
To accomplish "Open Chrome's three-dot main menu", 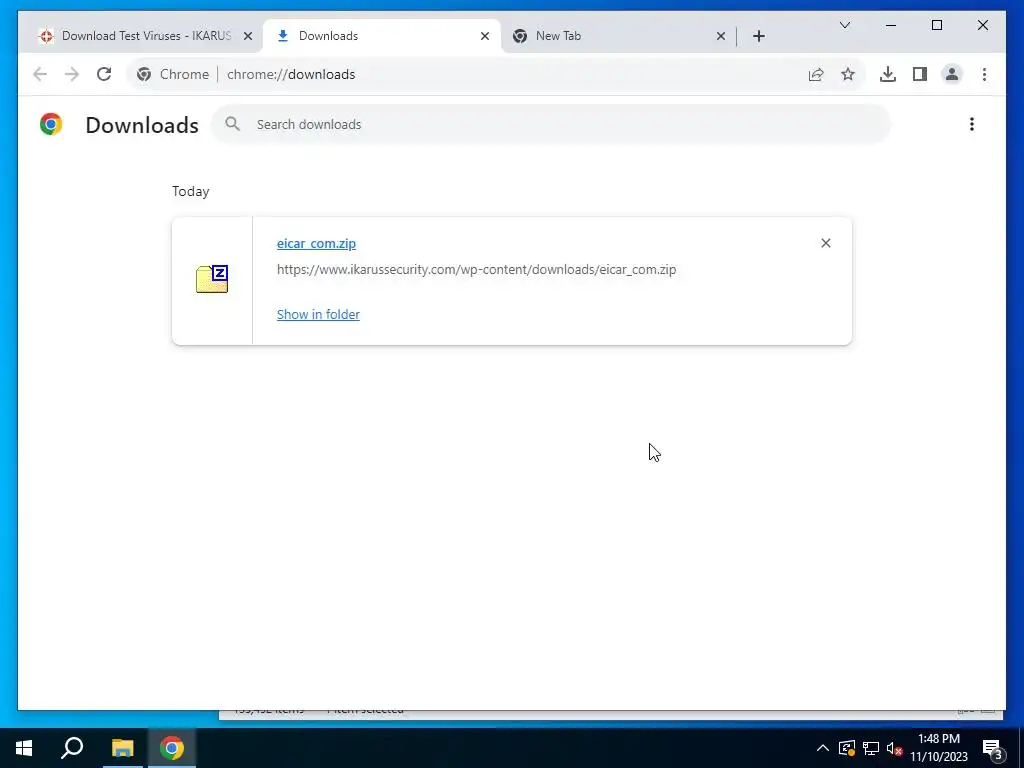I will tap(984, 74).
